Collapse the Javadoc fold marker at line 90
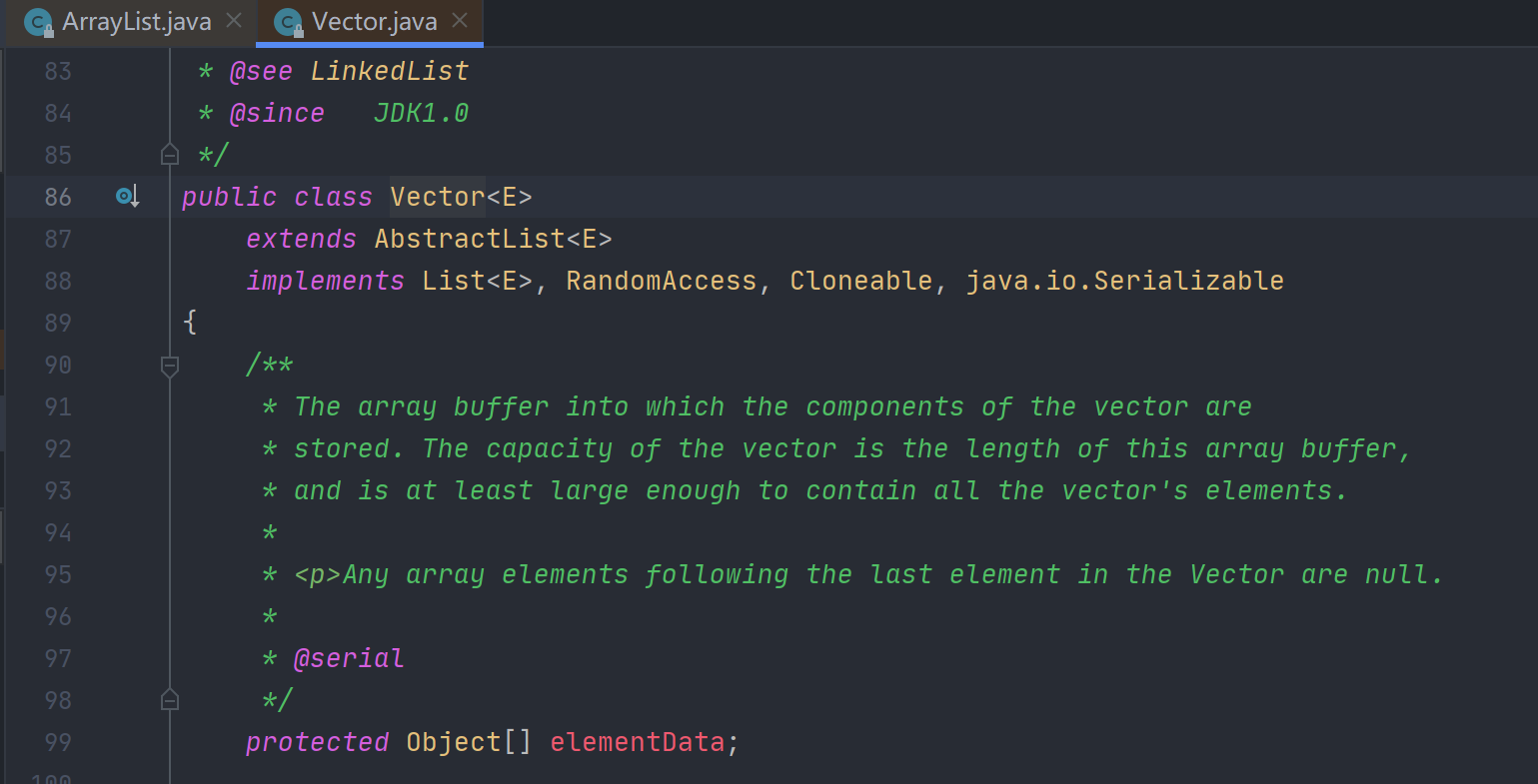The height and width of the screenshot is (784, 1538). coord(170,366)
